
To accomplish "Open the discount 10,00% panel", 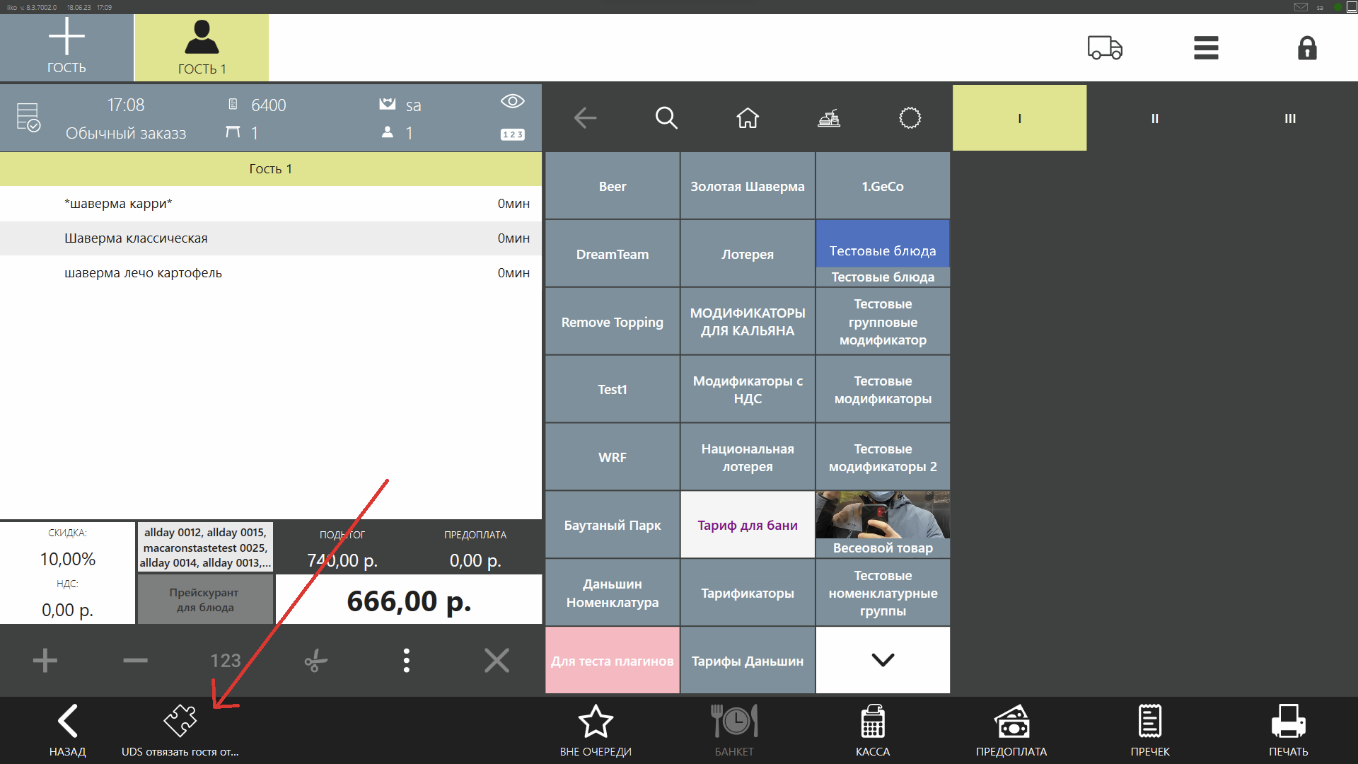I will (67, 572).
